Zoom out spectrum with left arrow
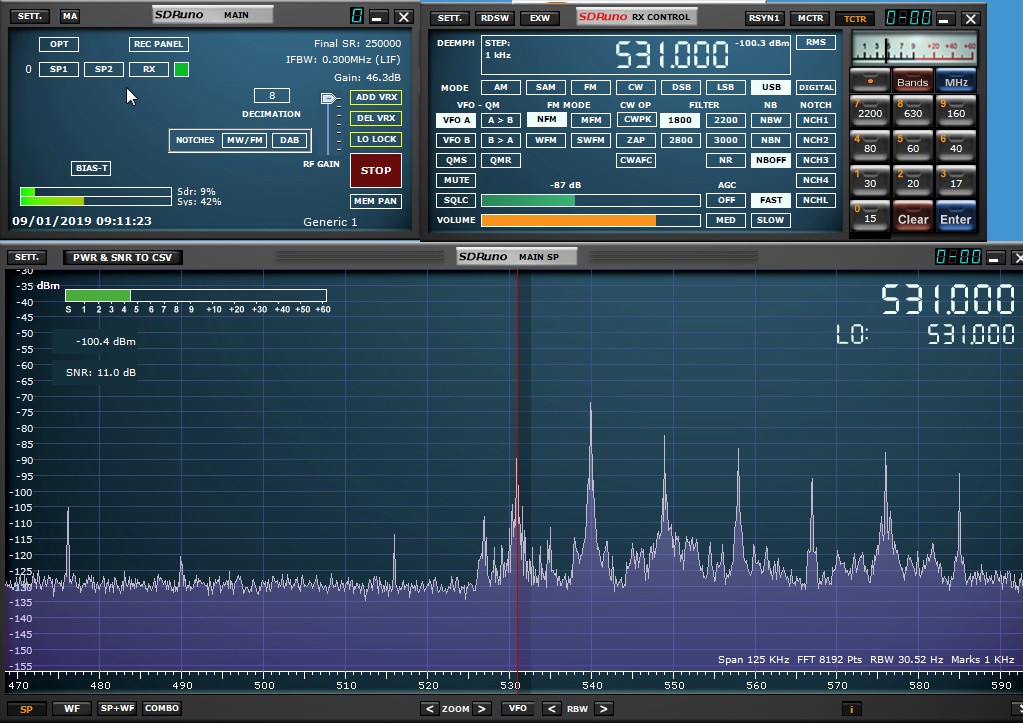Viewport: 1023px width, 723px height. pos(429,709)
